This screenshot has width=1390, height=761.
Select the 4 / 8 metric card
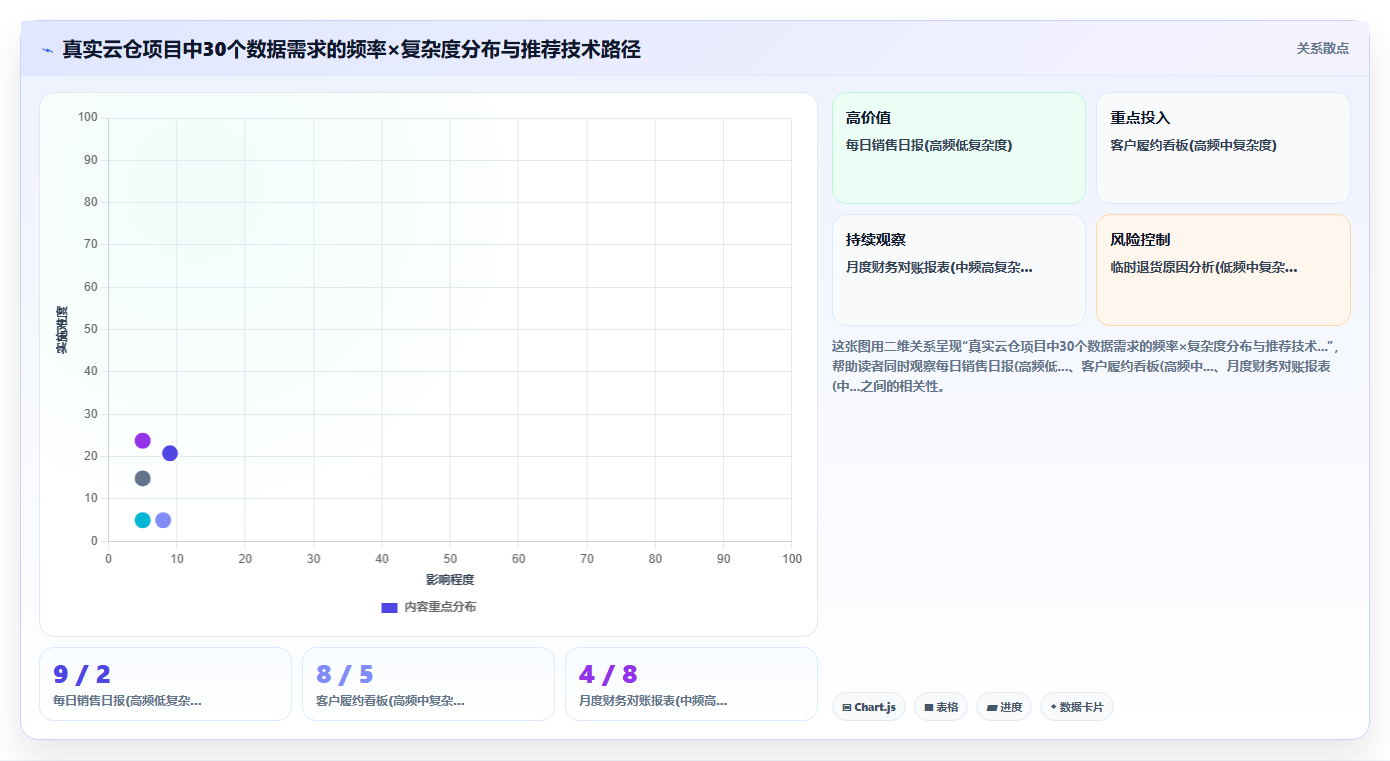point(691,684)
